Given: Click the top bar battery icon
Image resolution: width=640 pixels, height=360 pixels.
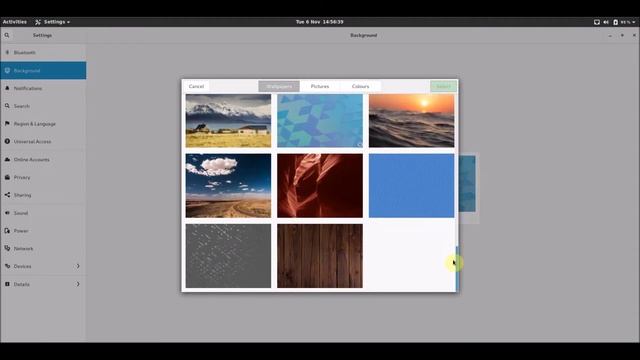Looking at the screenshot, I should coord(616,22).
